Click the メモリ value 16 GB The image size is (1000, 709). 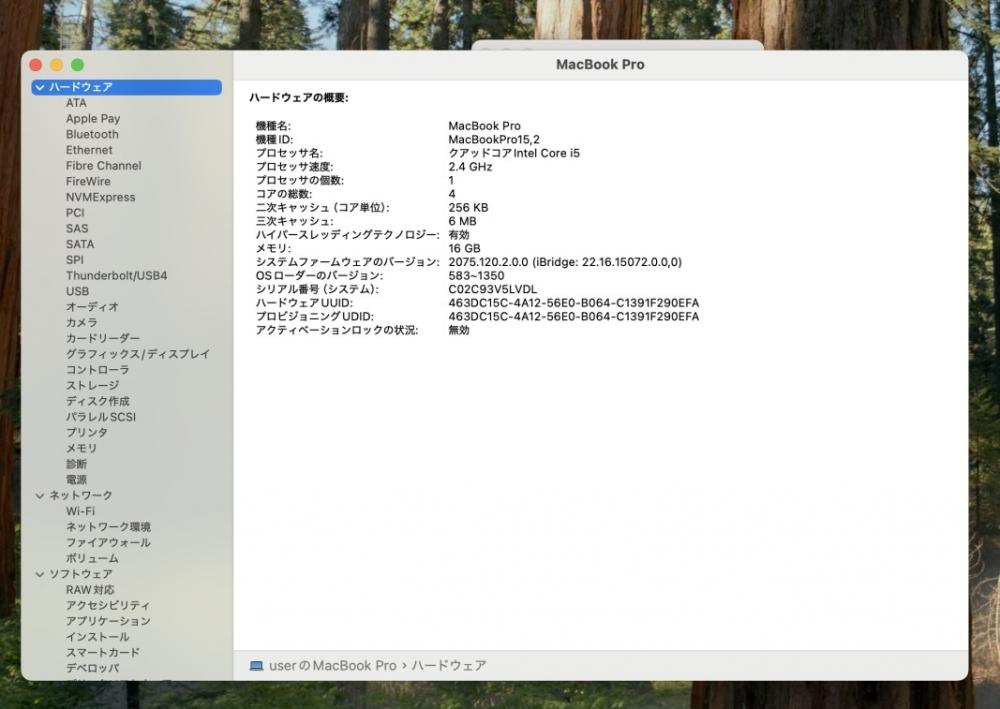pos(464,249)
